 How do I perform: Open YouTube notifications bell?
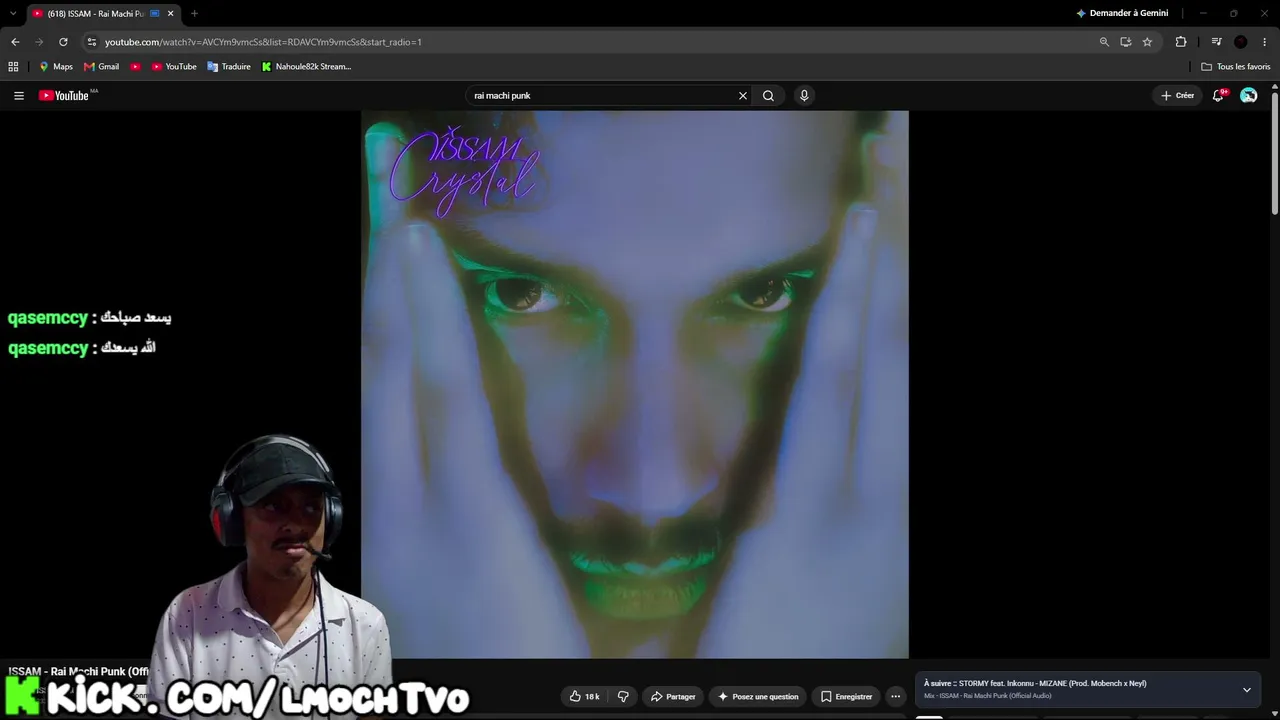[x=1218, y=96]
